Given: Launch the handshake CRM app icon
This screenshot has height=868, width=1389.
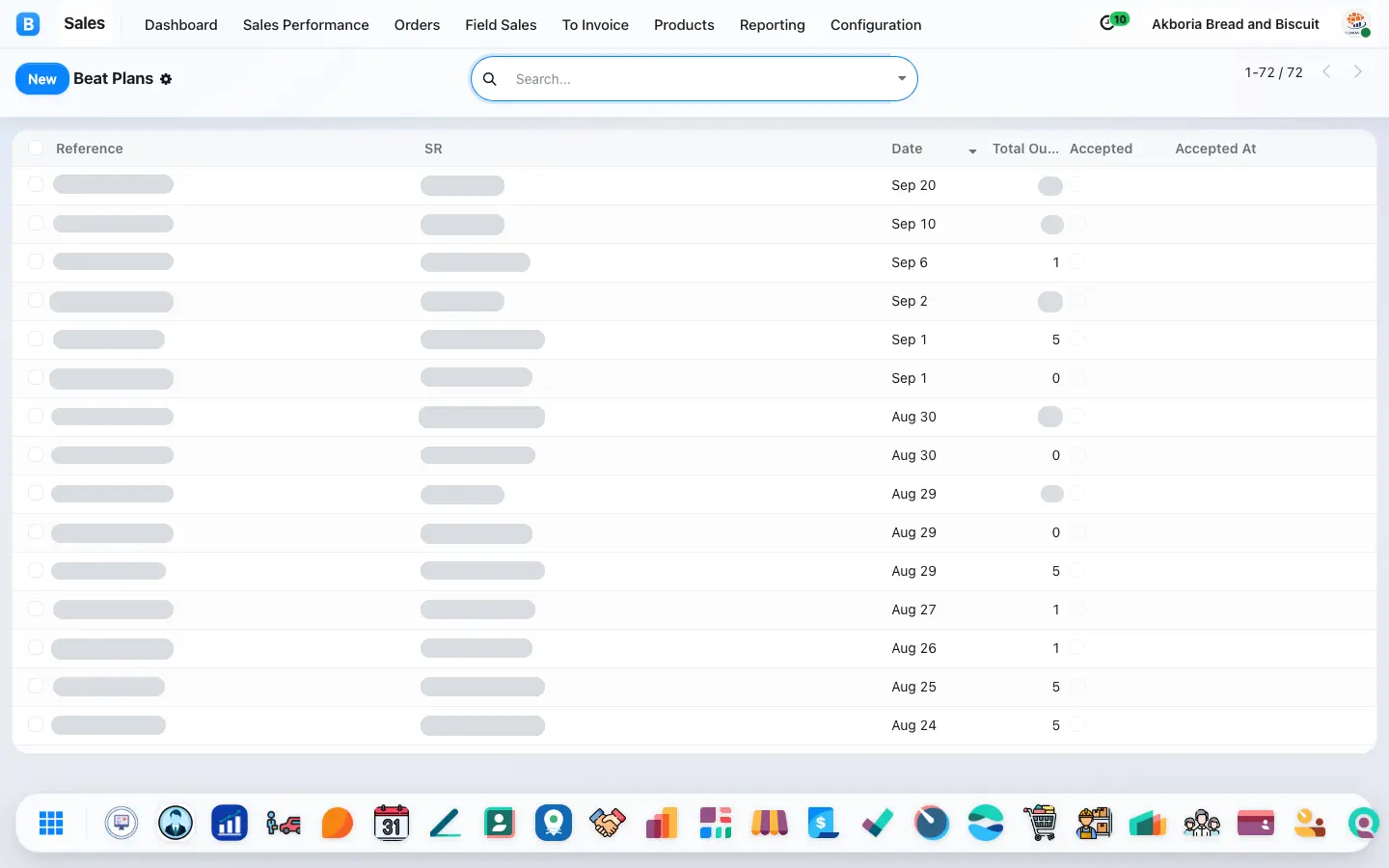Looking at the screenshot, I should 608,823.
